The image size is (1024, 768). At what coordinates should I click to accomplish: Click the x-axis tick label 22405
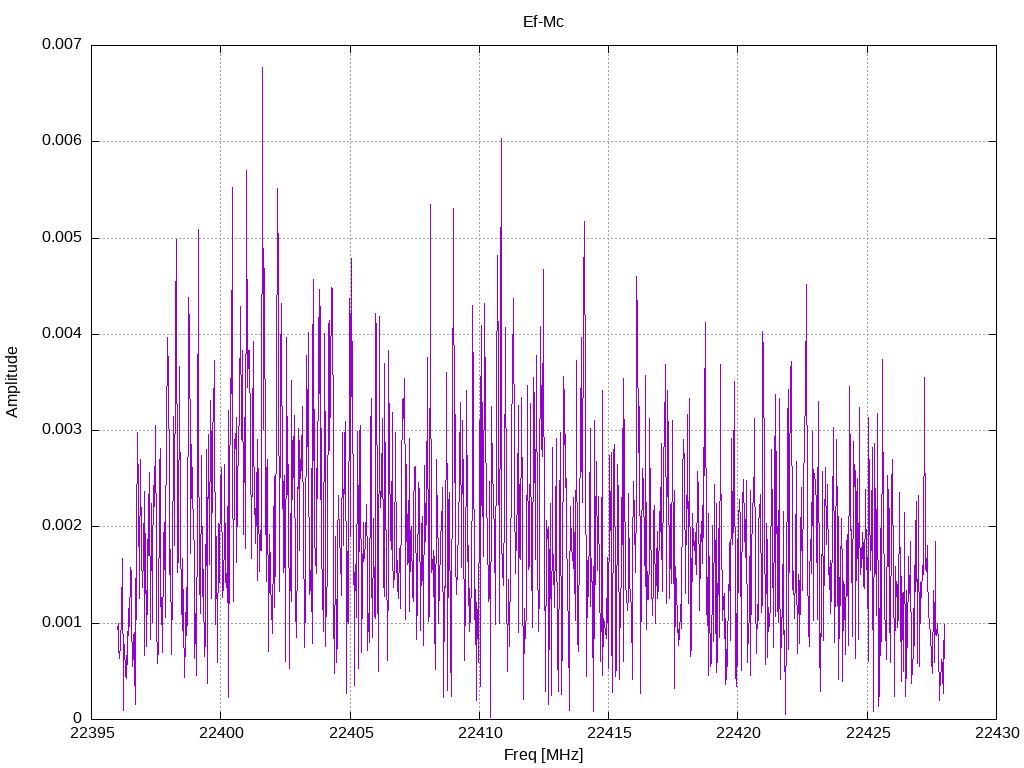[x=351, y=733]
